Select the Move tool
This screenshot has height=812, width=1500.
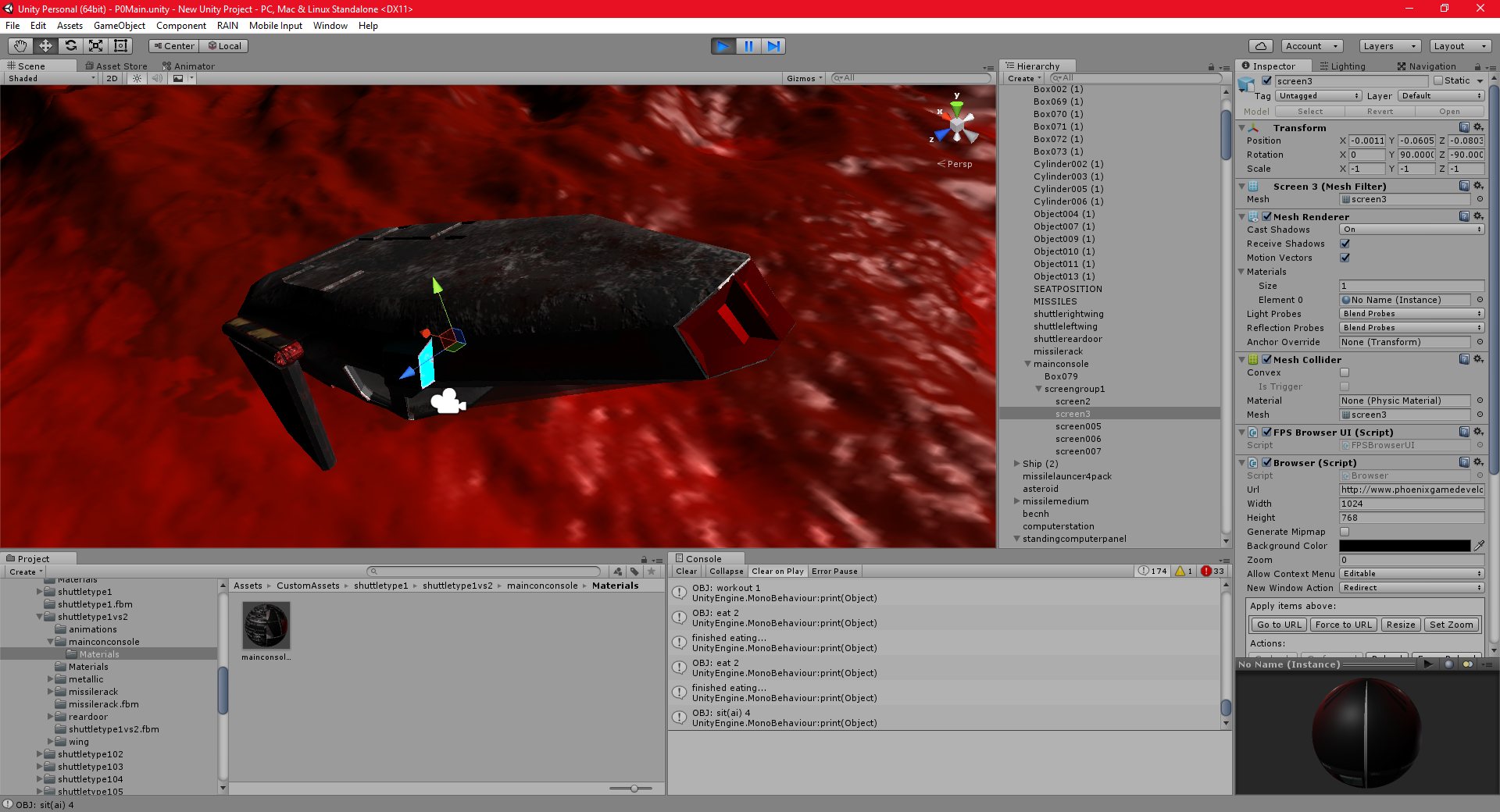click(45, 46)
